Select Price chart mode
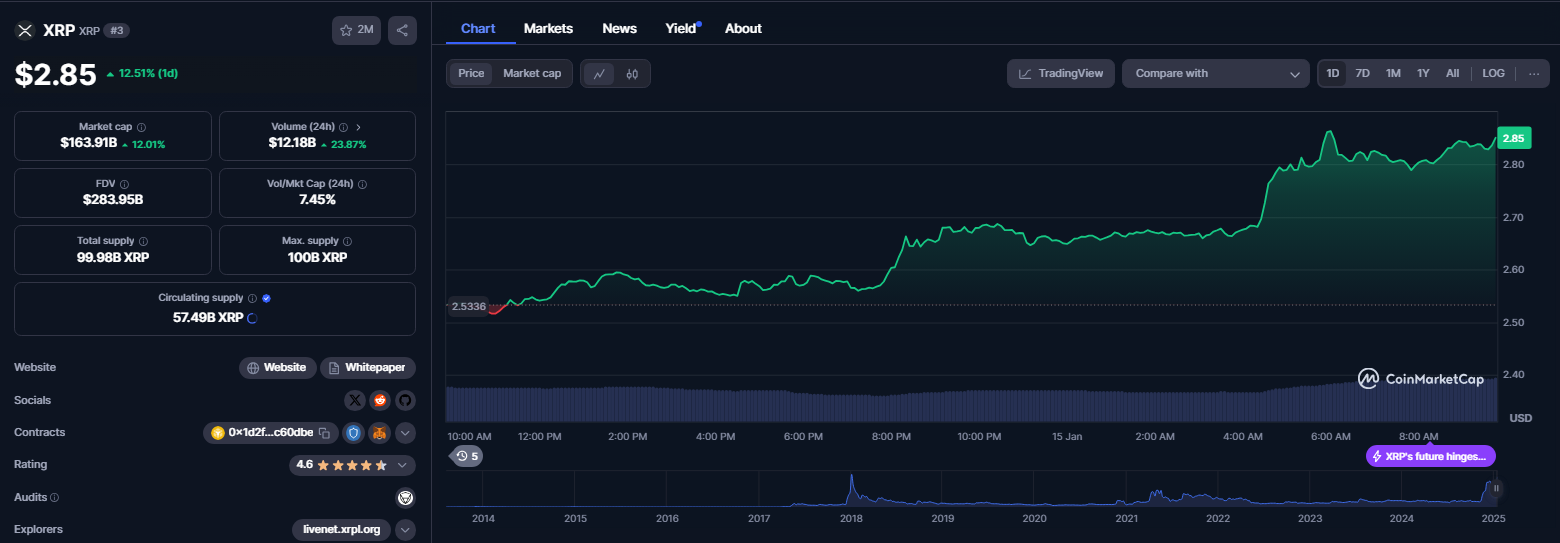The height and width of the screenshot is (543, 1560). (471, 73)
